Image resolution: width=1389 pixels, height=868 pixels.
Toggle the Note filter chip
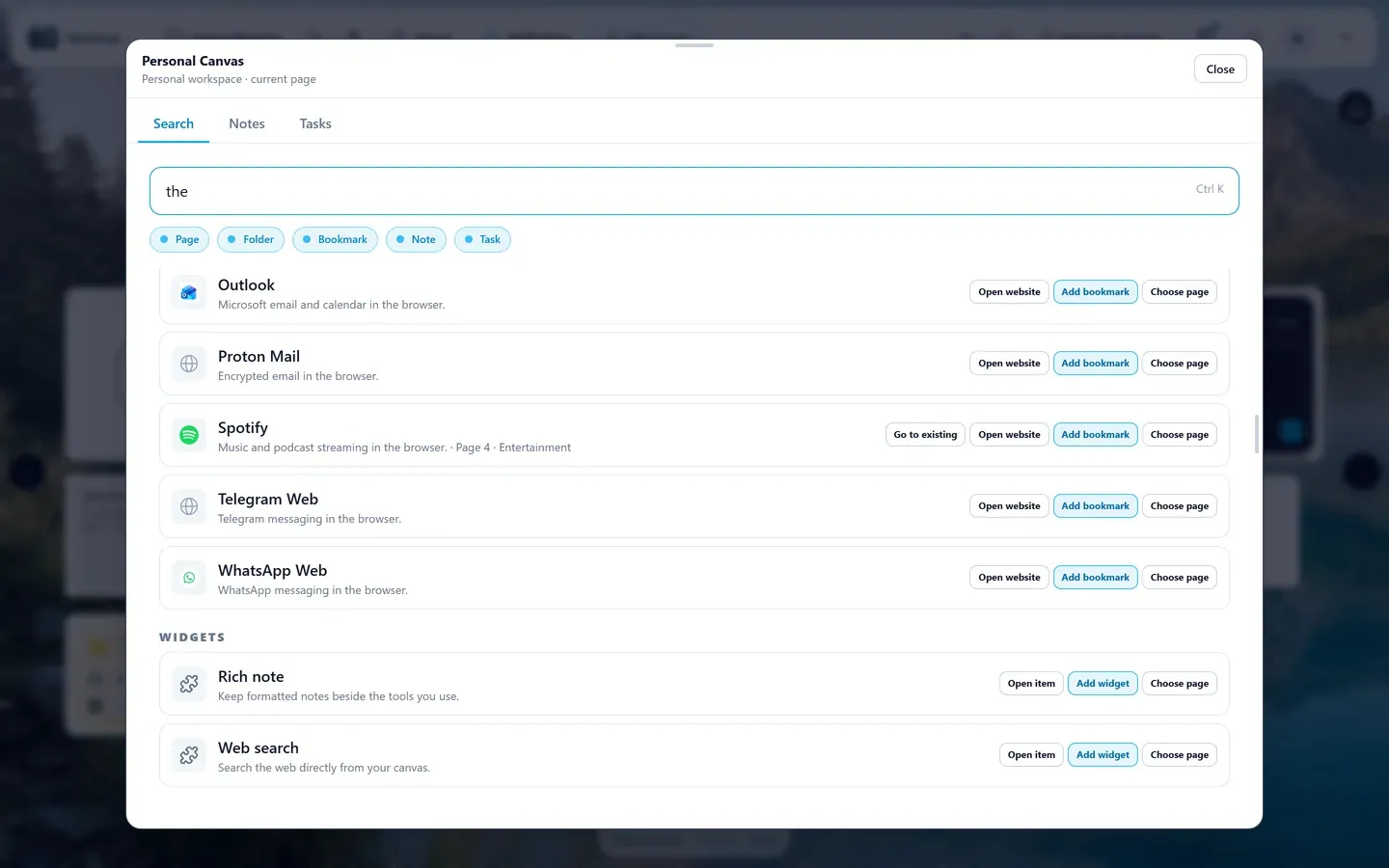(416, 239)
